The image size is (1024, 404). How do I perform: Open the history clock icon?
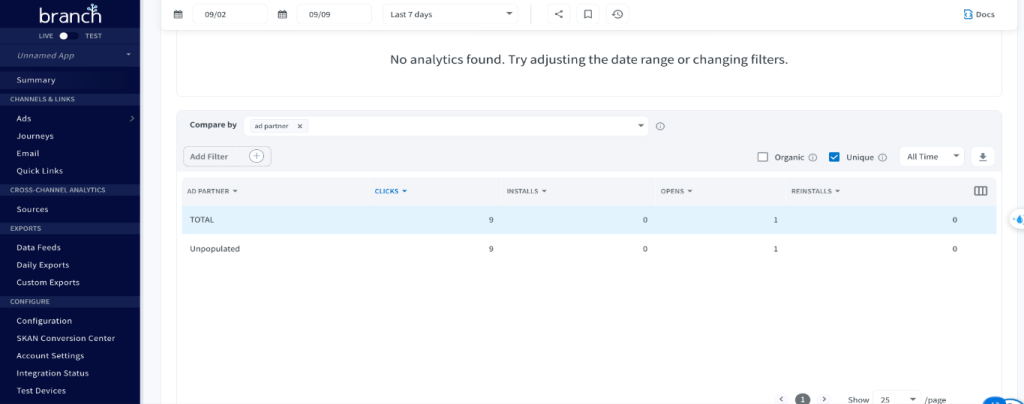tap(617, 14)
